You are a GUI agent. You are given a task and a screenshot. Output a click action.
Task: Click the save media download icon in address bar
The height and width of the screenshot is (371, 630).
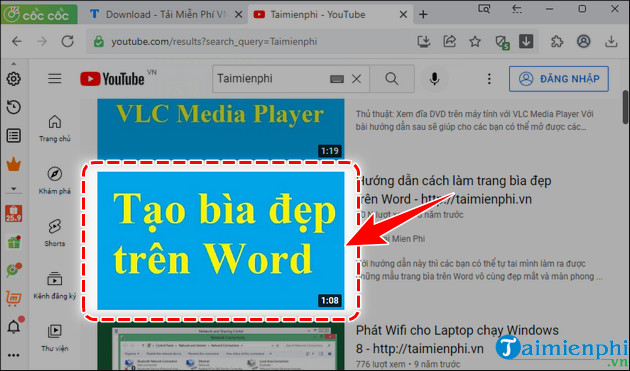click(424, 41)
